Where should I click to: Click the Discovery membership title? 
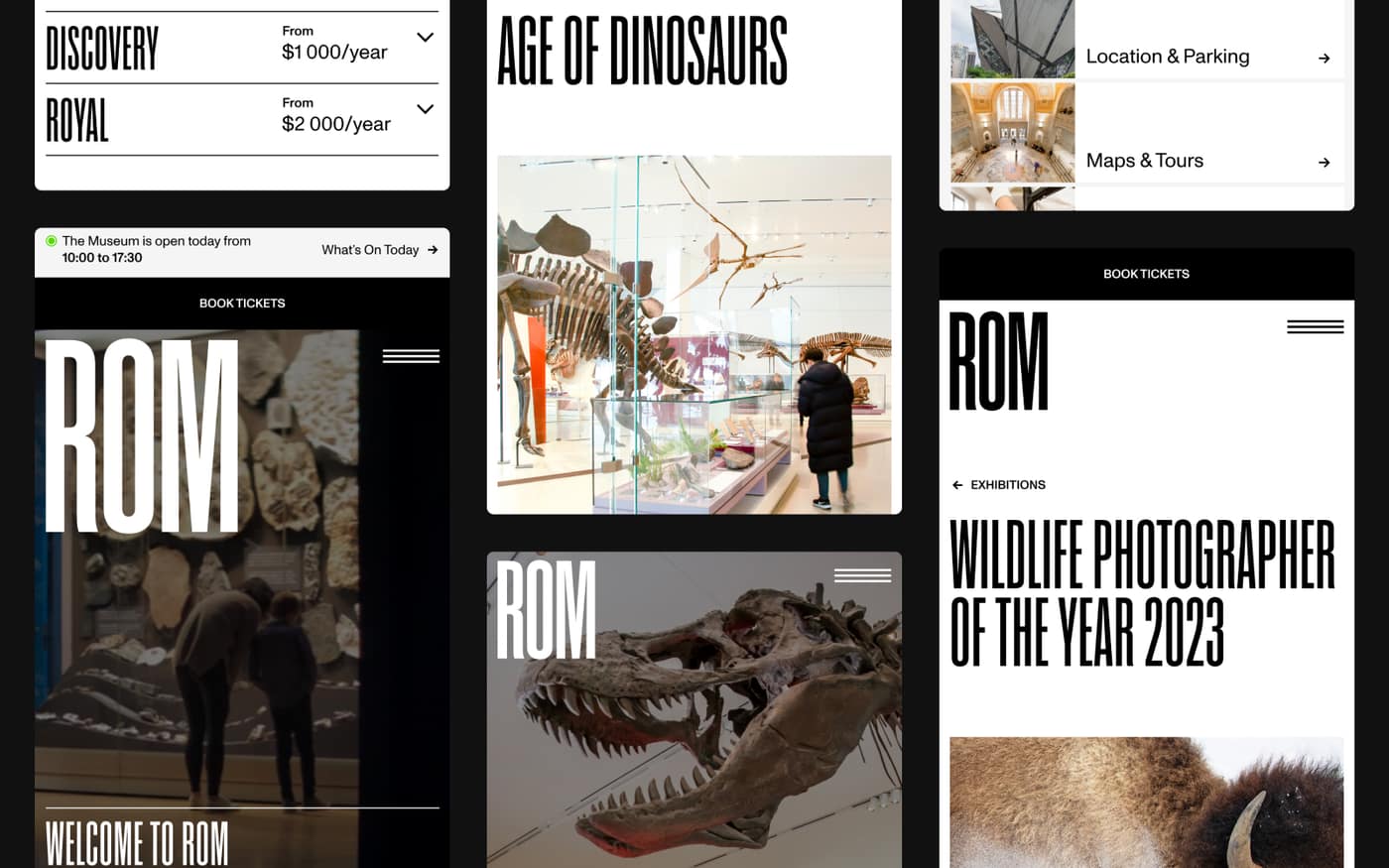[x=102, y=49]
